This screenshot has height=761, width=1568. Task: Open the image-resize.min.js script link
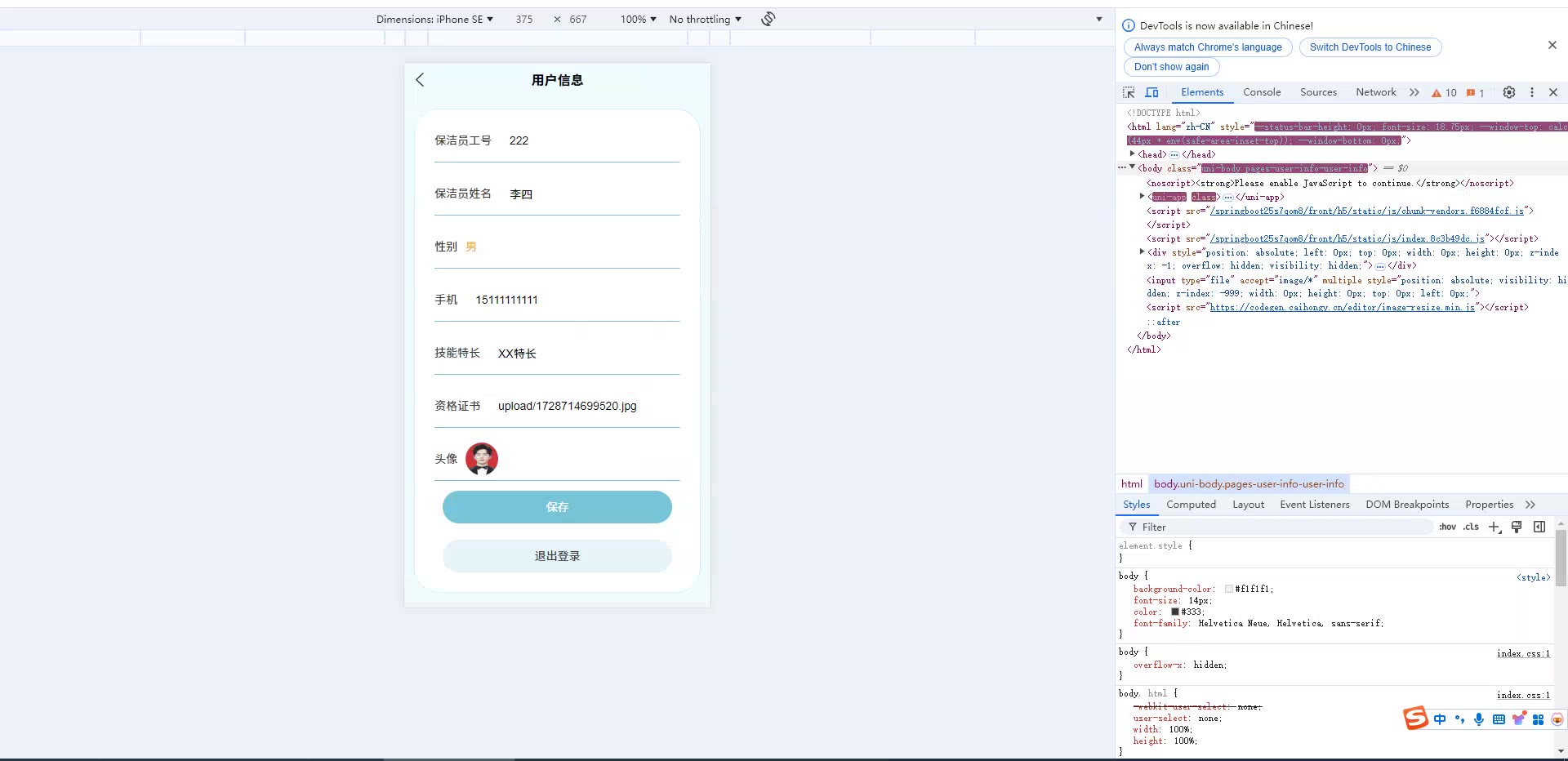pyautogui.click(x=1343, y=307)
